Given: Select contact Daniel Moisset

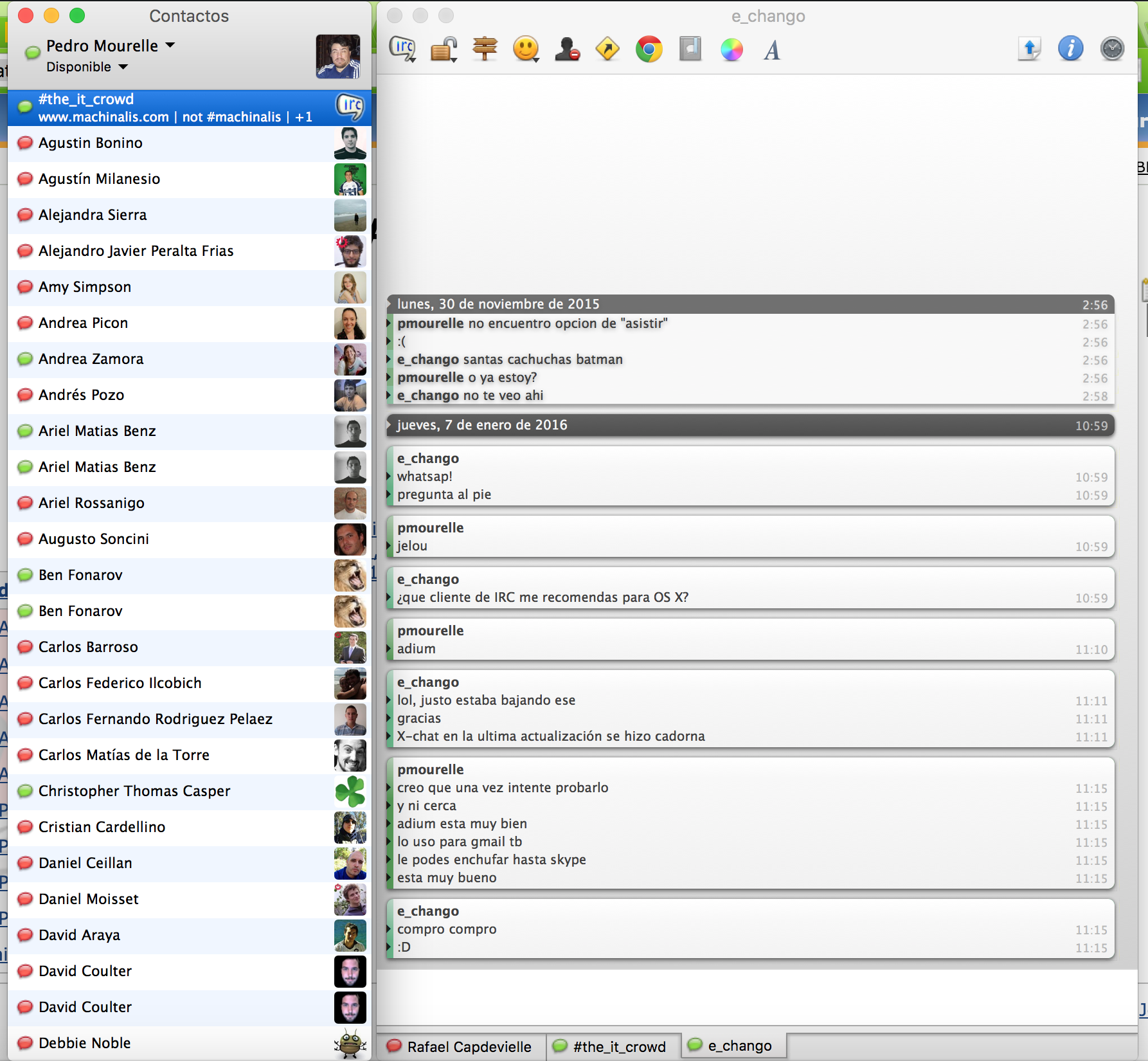Looking at the screenshot, I should (x=190, y=899).
